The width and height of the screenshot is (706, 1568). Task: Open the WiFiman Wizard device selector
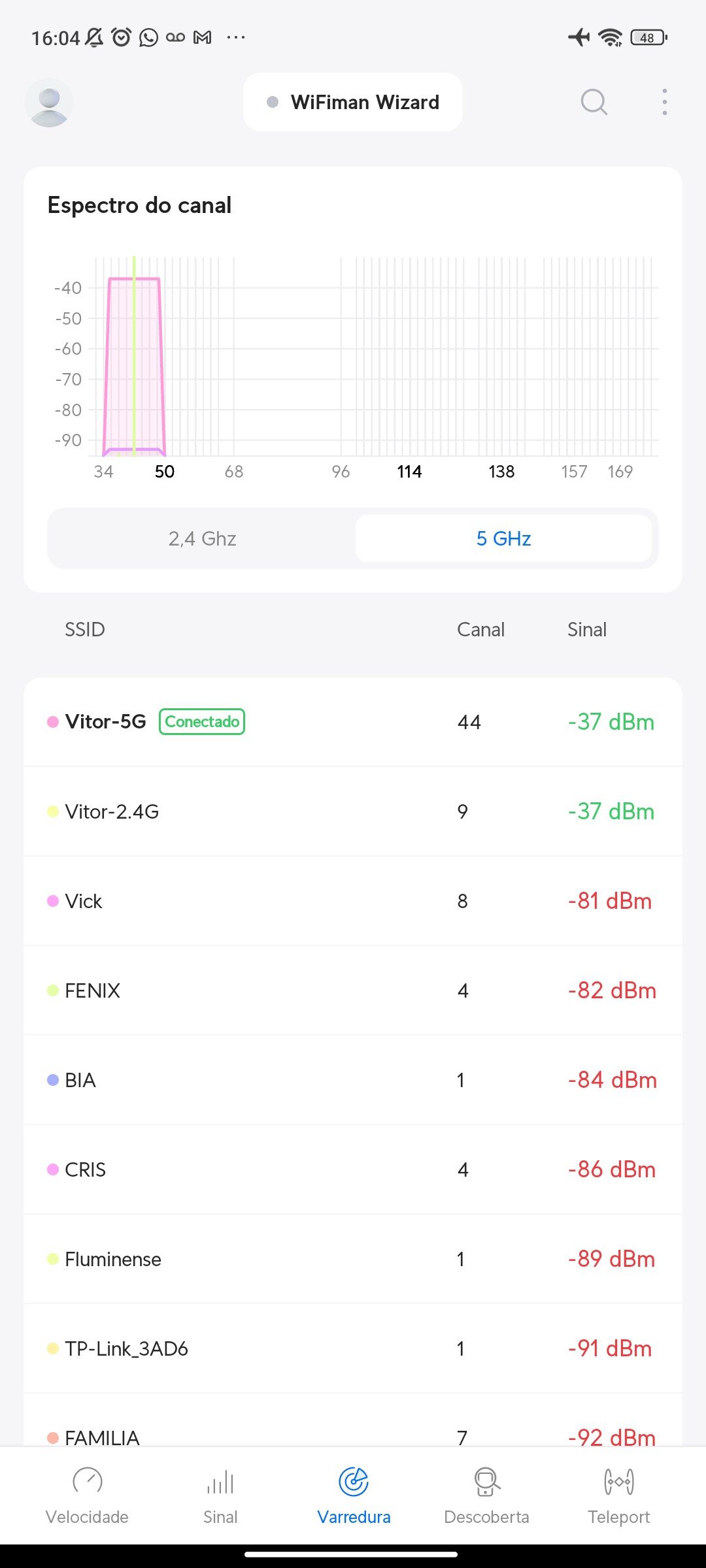click(353, 103)
